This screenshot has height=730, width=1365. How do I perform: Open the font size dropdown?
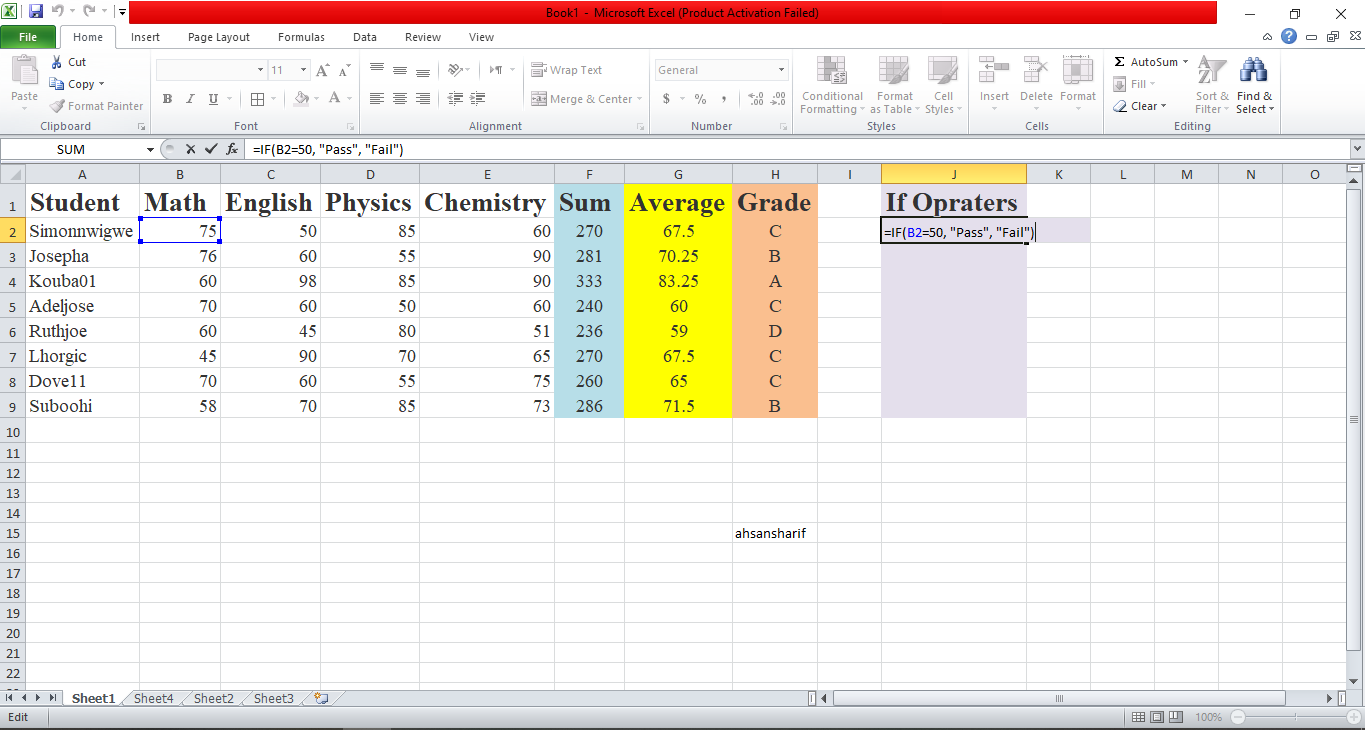tap(302, 70)
